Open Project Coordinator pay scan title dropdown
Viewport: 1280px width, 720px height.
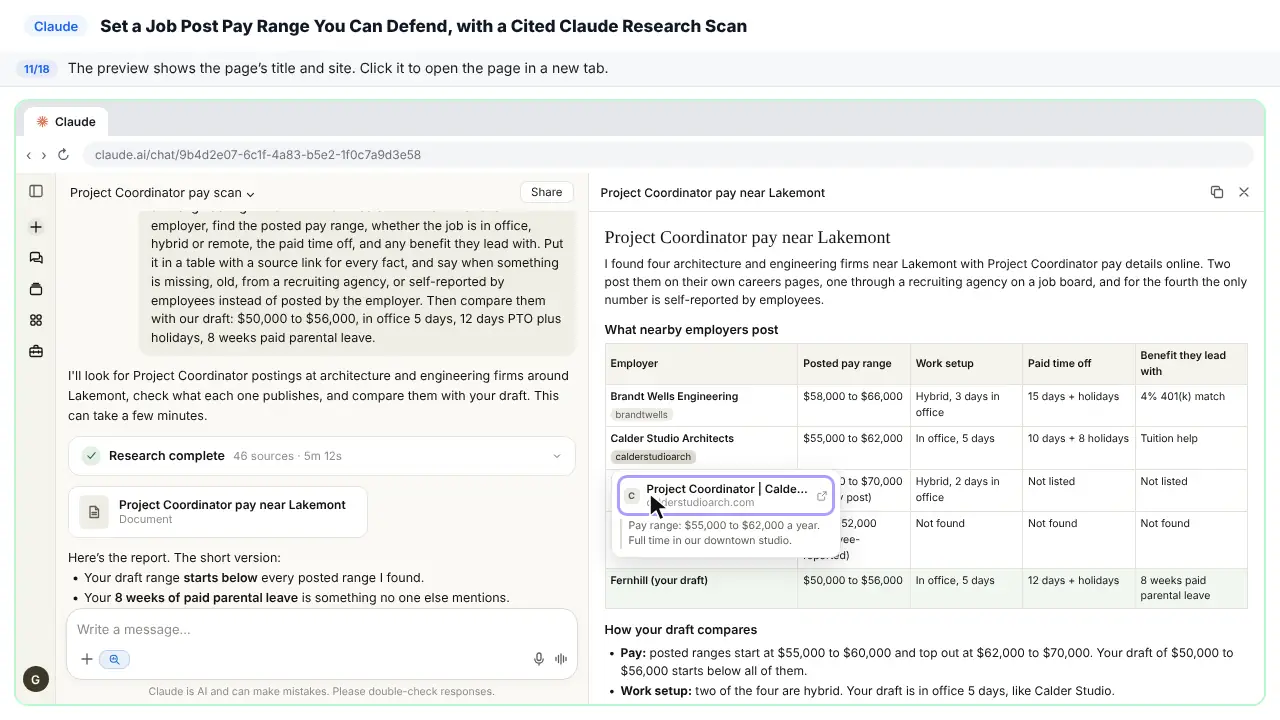click(x=162, y=193)
